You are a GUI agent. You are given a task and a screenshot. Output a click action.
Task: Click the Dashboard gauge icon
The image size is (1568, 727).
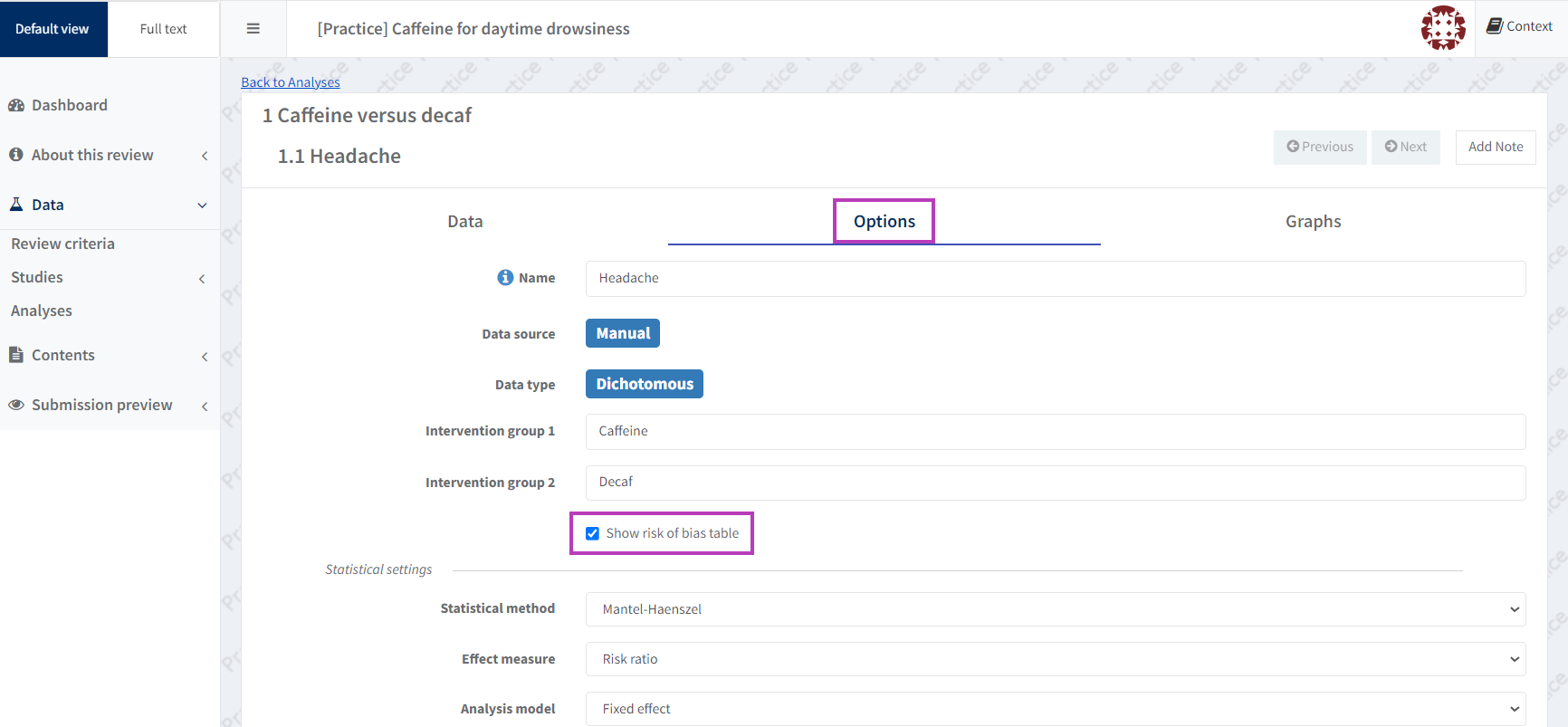click(16, 105)
